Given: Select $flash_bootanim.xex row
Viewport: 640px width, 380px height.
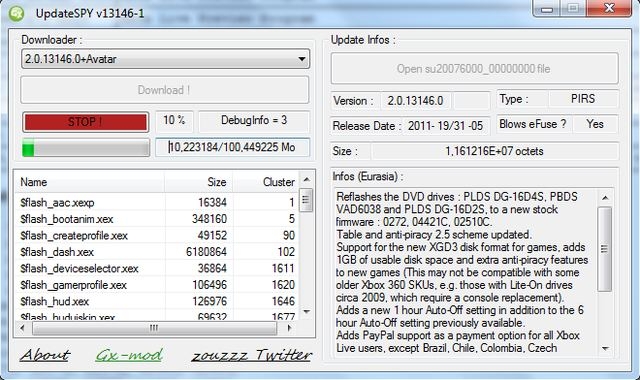Looking at the screenshot, I should click(157, 219).
